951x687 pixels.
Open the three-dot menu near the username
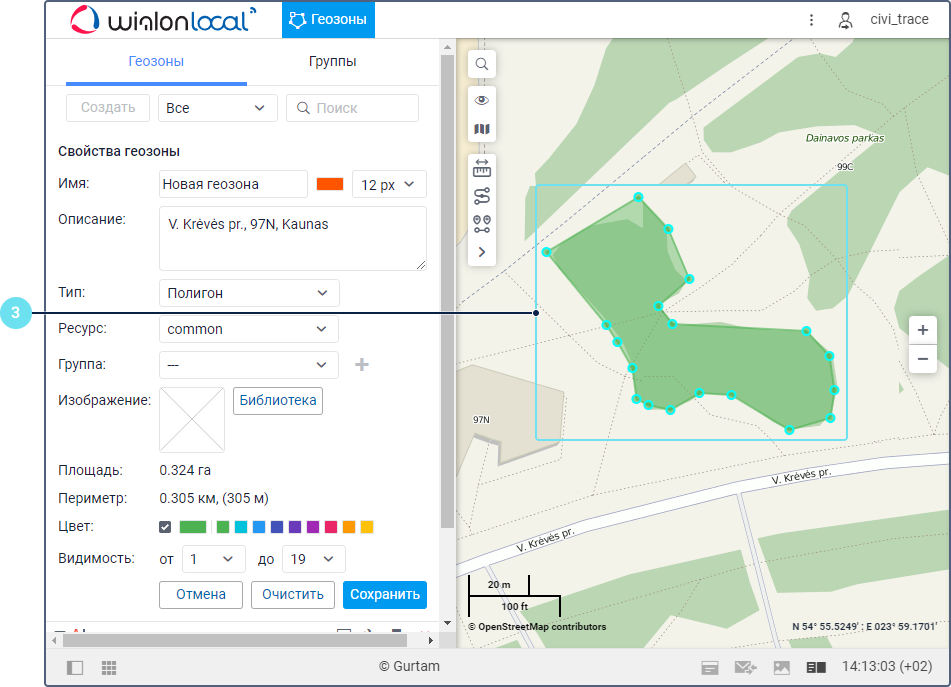click(x=811, y=19)
